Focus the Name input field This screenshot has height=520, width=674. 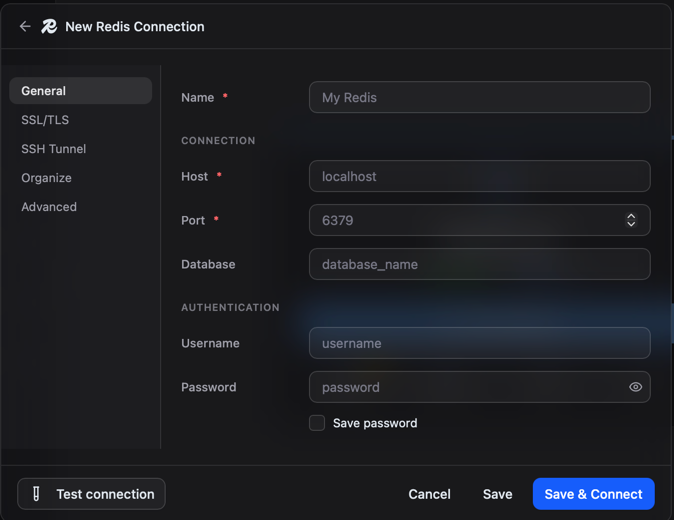(480, 97)
